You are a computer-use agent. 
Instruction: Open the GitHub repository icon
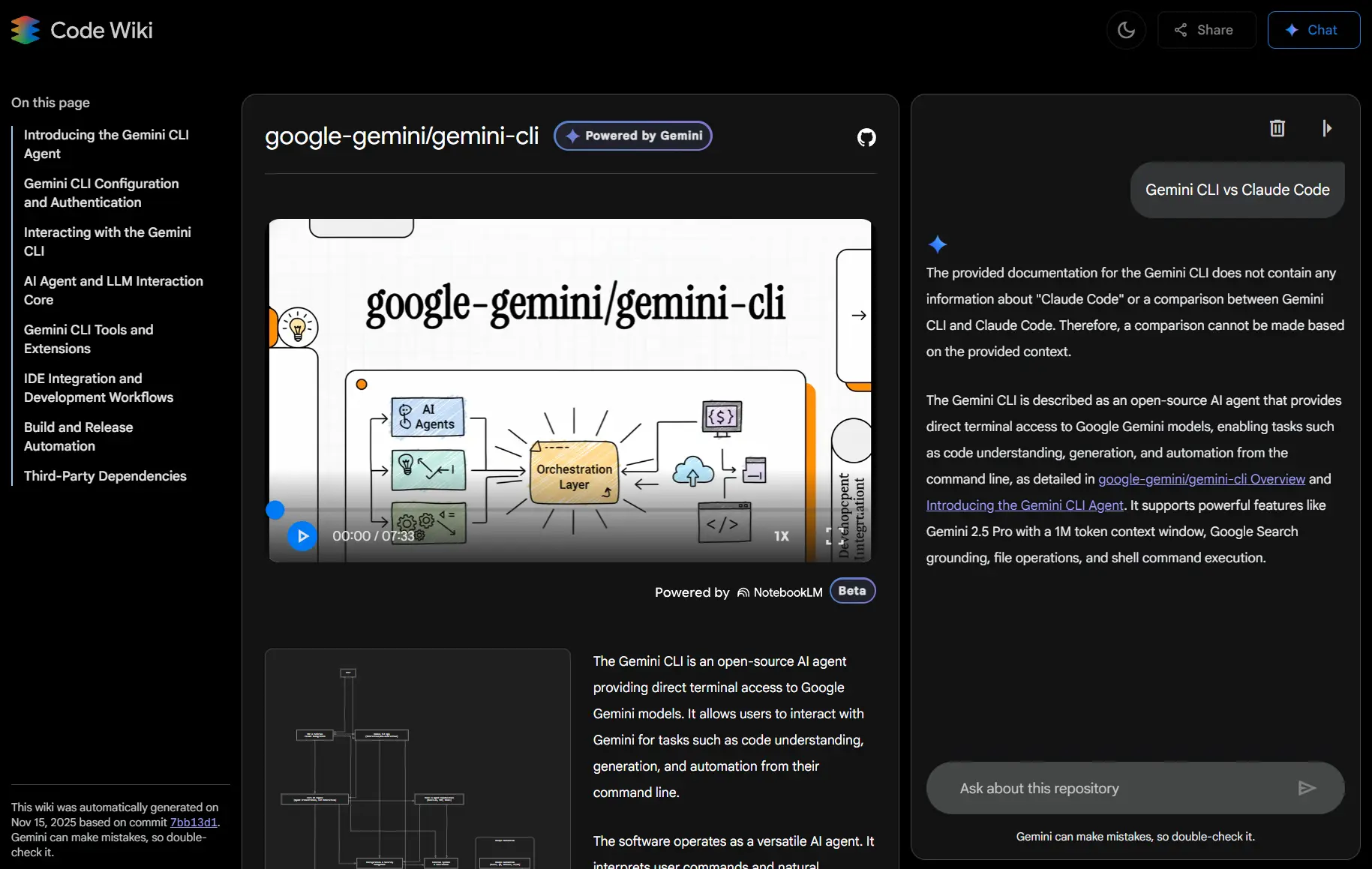pyautogui.click(x=866, y=137)
